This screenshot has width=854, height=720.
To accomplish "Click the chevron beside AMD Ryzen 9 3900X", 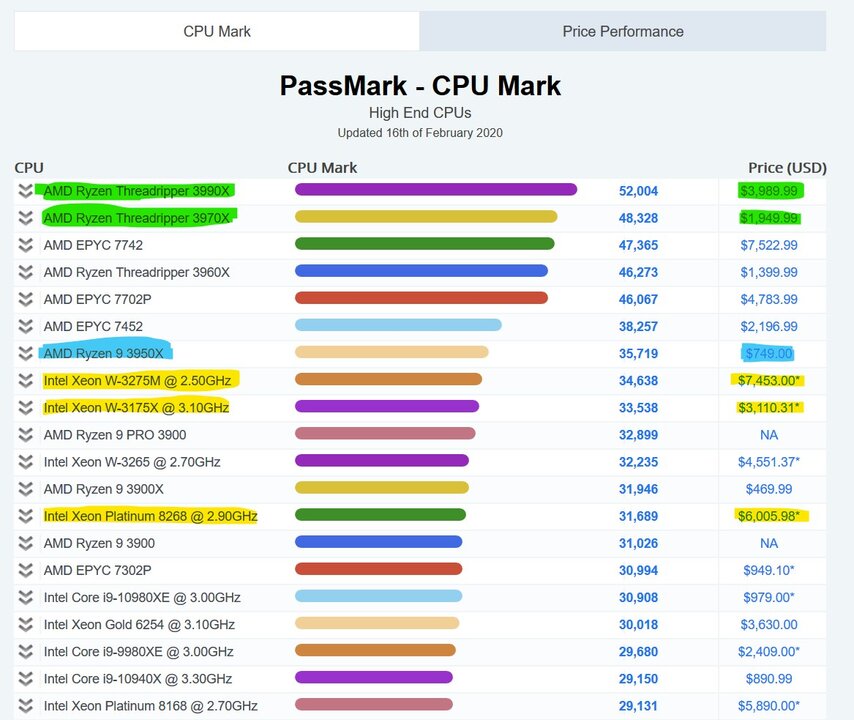I will 25,489.
